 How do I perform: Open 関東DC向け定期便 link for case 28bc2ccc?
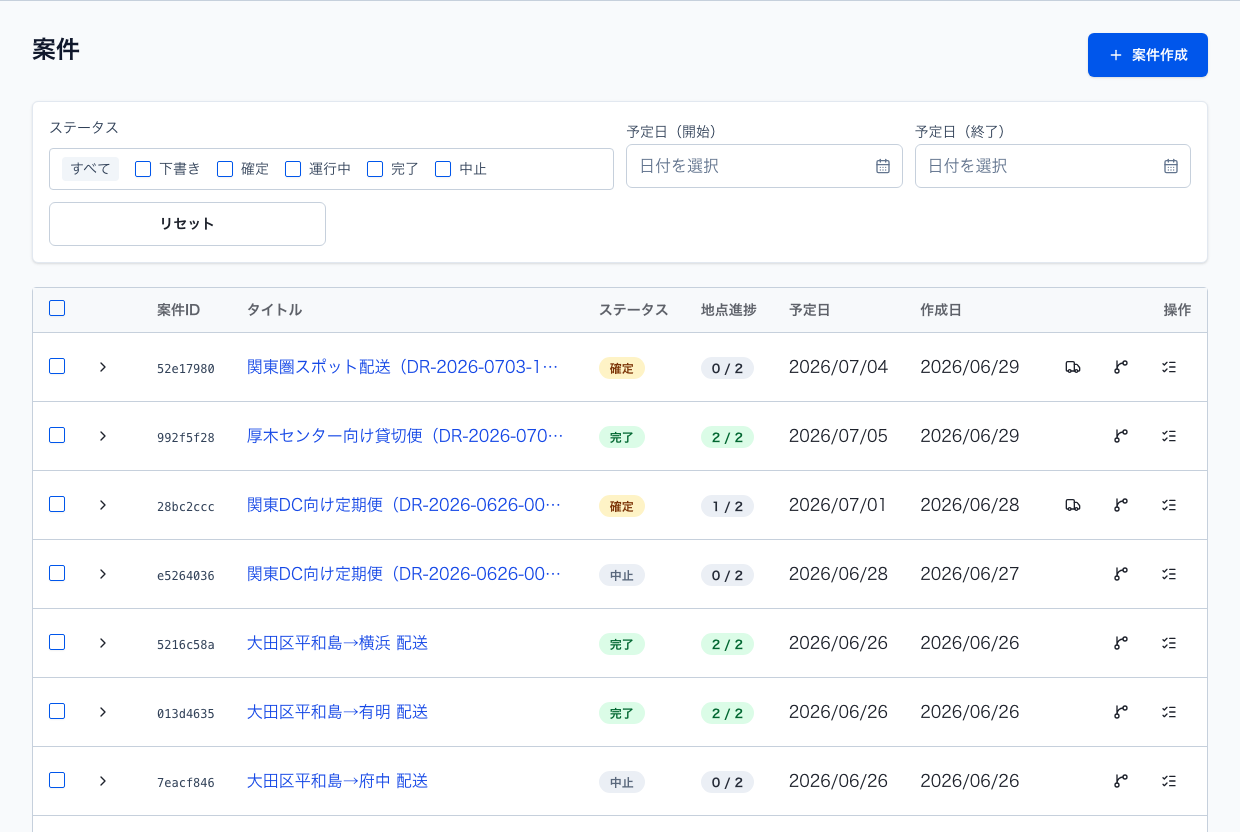404,505
